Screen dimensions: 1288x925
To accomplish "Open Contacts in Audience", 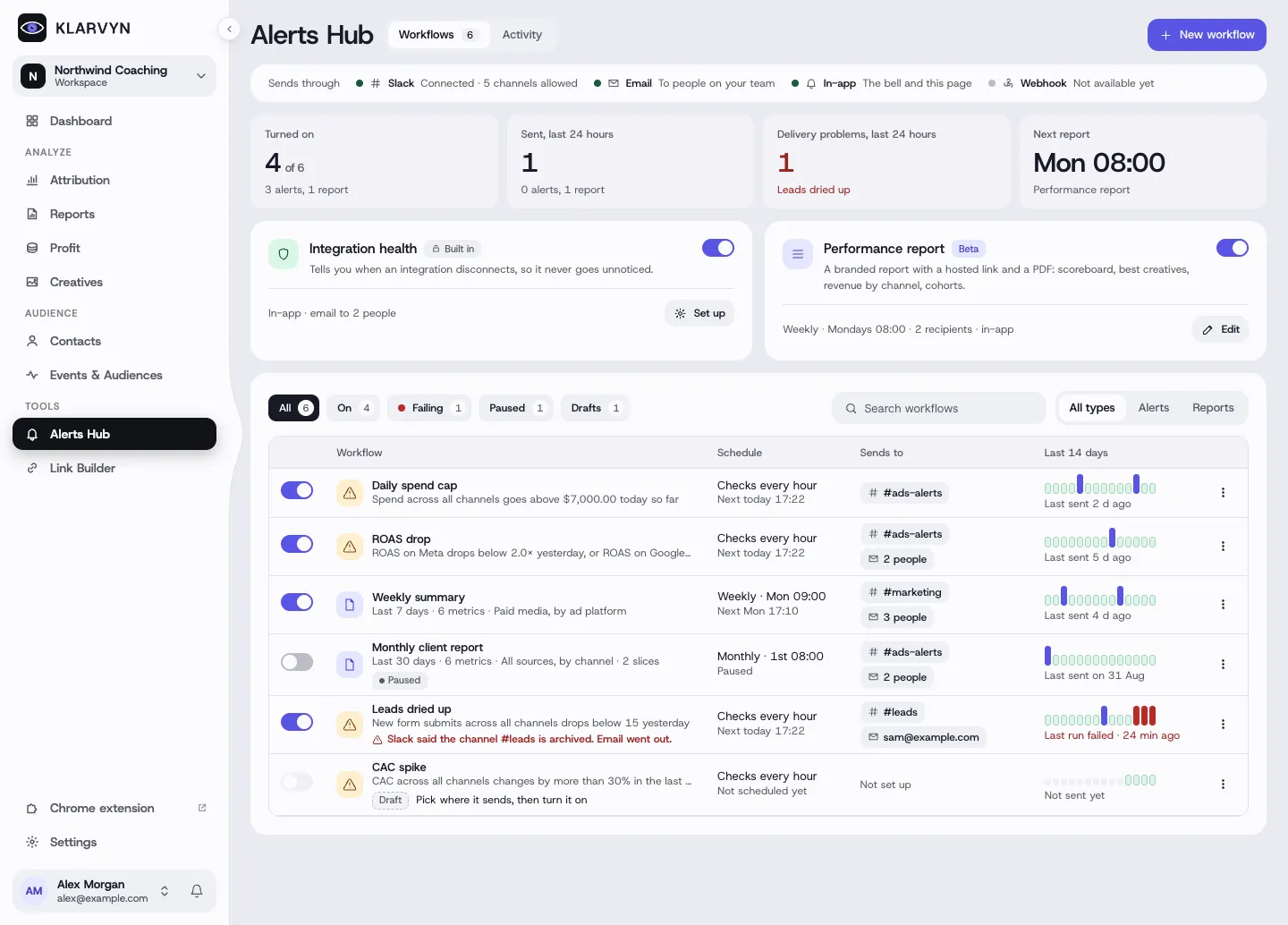I will (x=114, y=341).
